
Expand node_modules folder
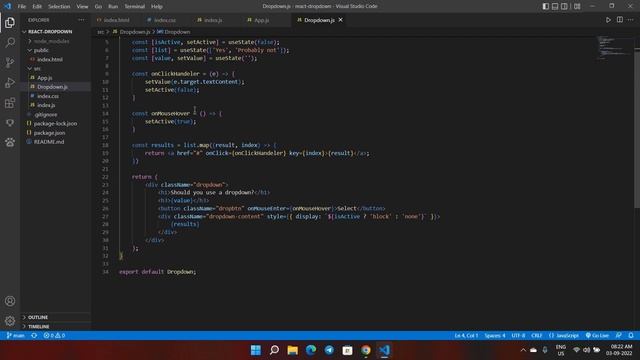pos(51,41)
